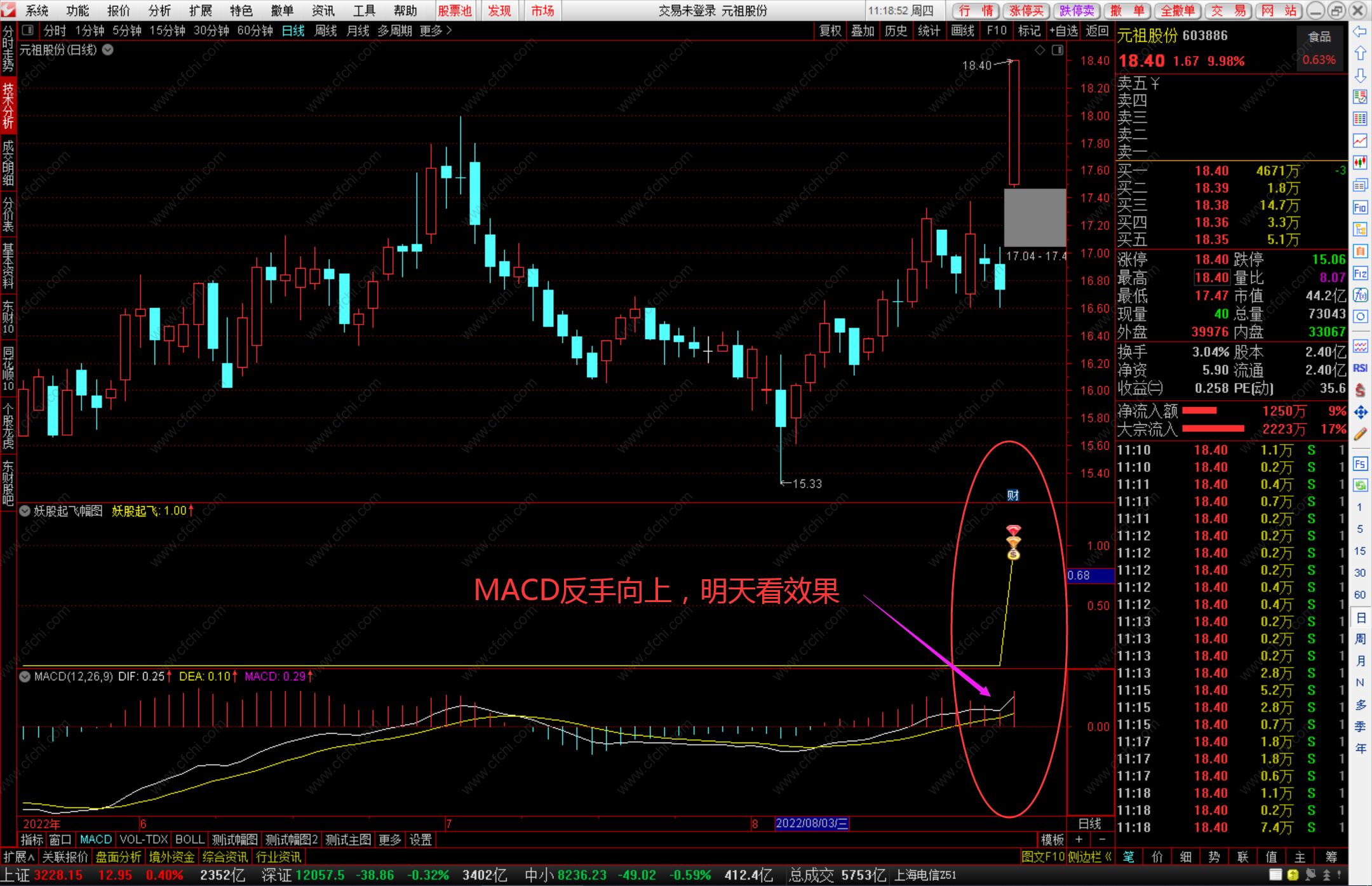Expand the MACD(12,26,9) indicator dropdown

point(25,676)
